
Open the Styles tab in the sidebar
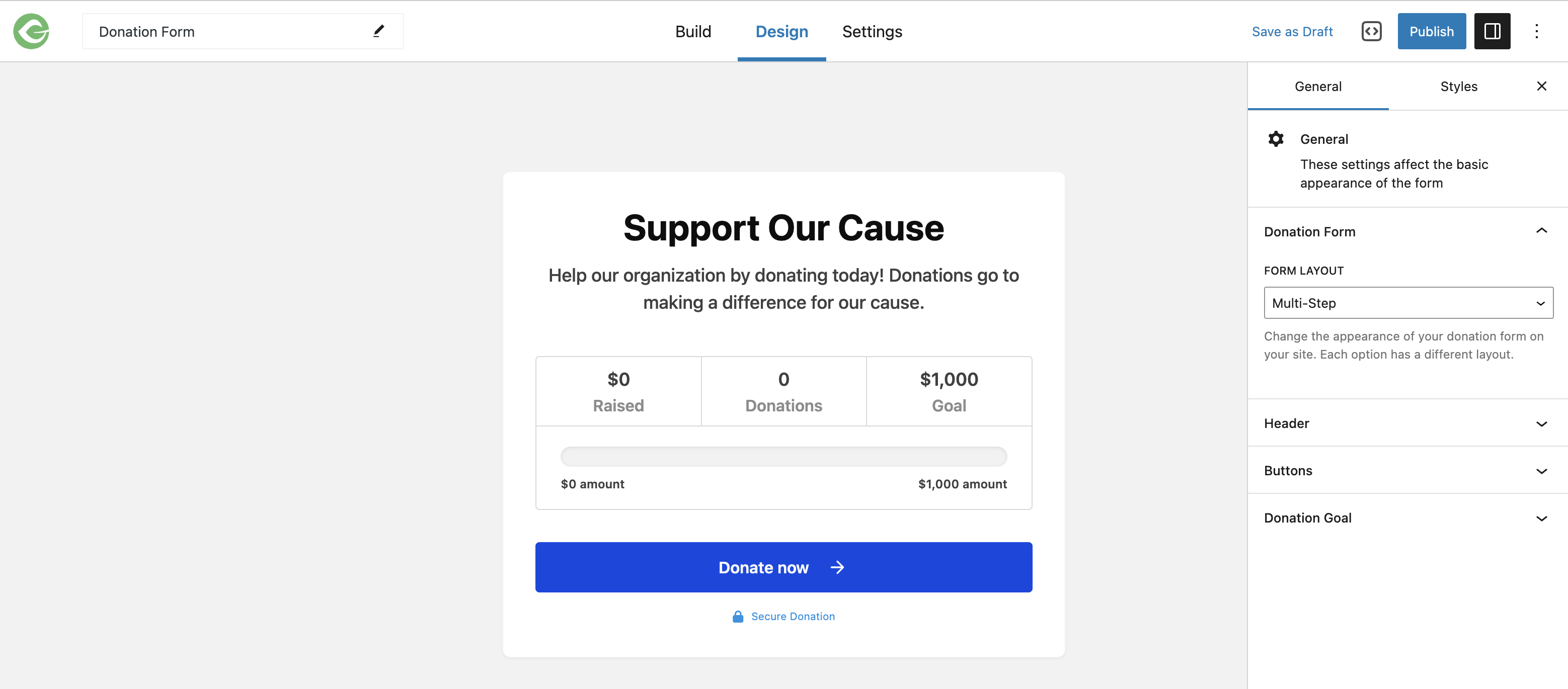(x=1459, y=85)
